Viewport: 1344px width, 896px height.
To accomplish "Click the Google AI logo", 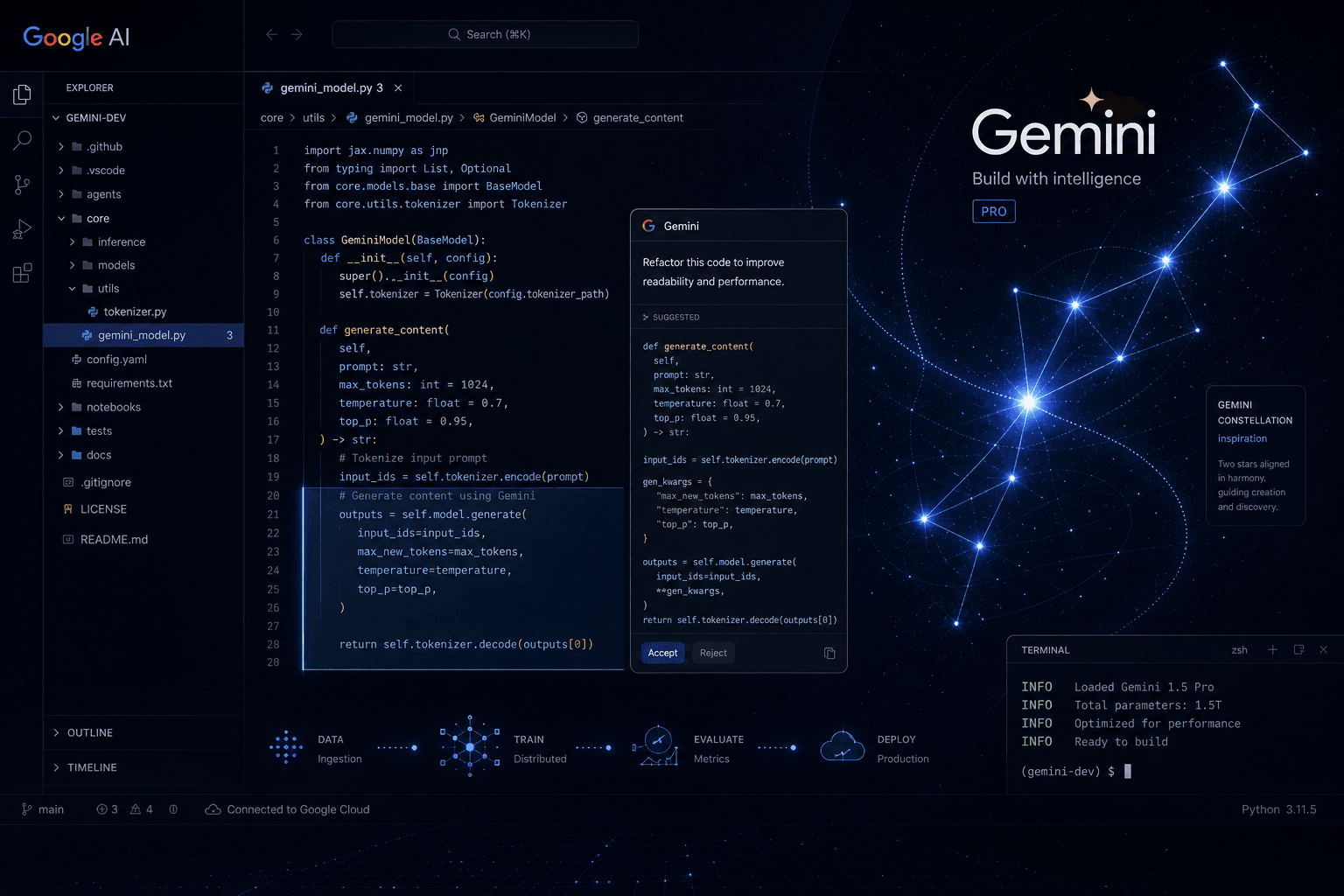I will tap(76, 37).
